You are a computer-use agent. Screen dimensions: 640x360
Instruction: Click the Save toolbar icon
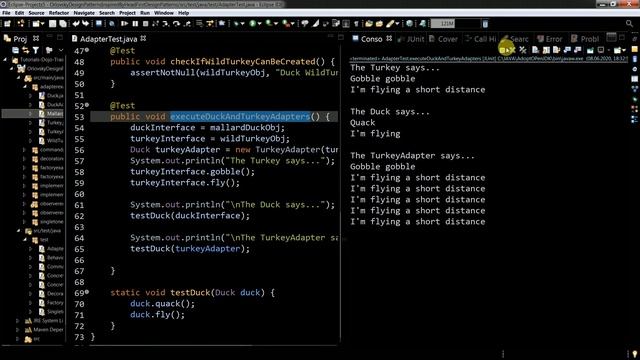53,24
